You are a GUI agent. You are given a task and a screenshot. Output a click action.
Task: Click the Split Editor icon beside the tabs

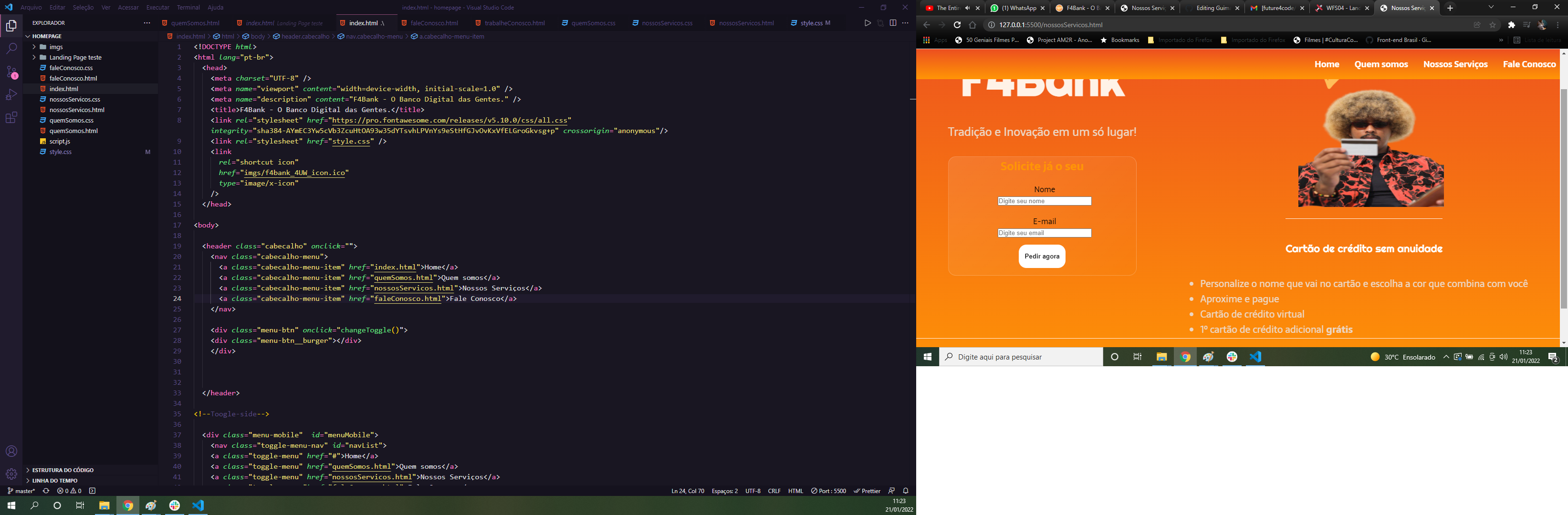(x=893, y=22)
